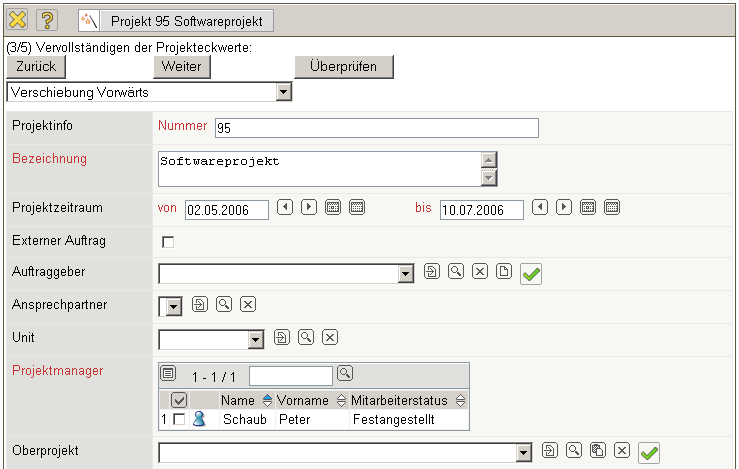739x469 pixels.
Task: Open the Verschiebung Vorwärts dropdown
Action: click(283, 92)
